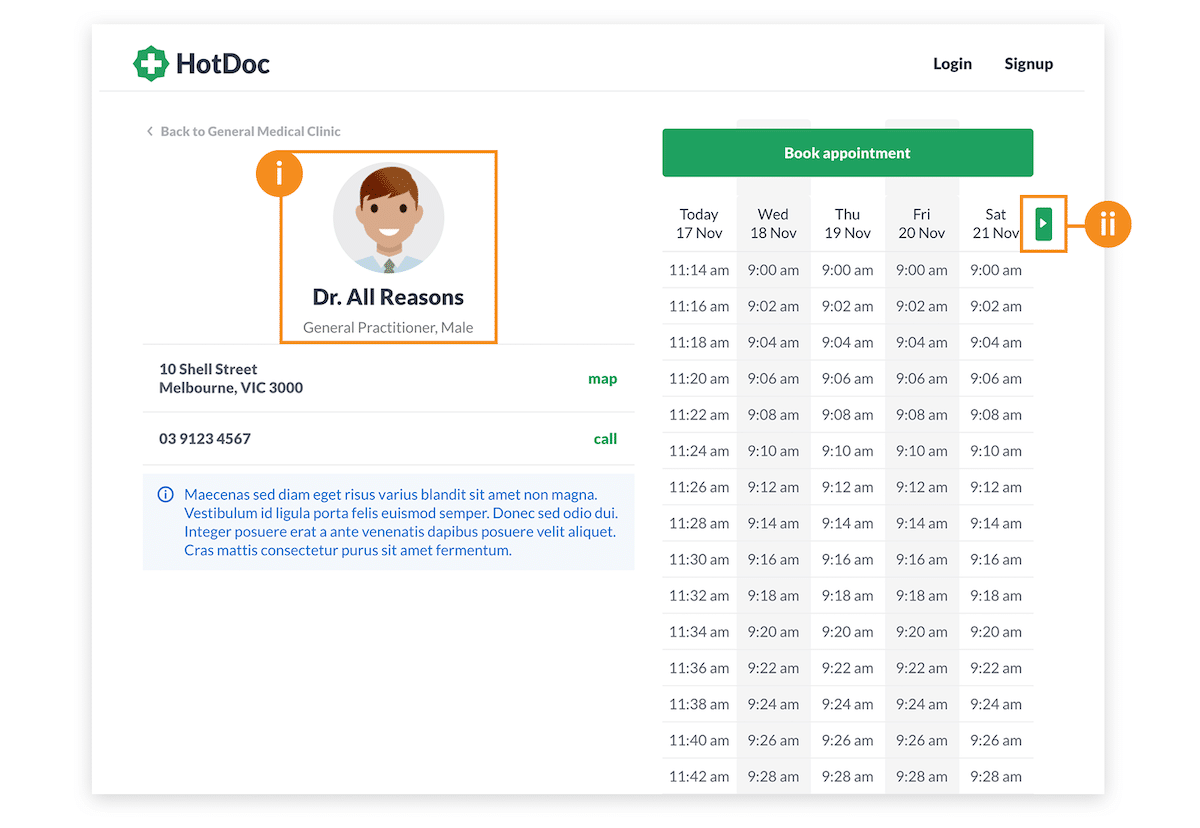Viewport: 1200px width, 828px height.
Task: Select the 11:14 am slot for Today
Action: click(x=698, y=269)
